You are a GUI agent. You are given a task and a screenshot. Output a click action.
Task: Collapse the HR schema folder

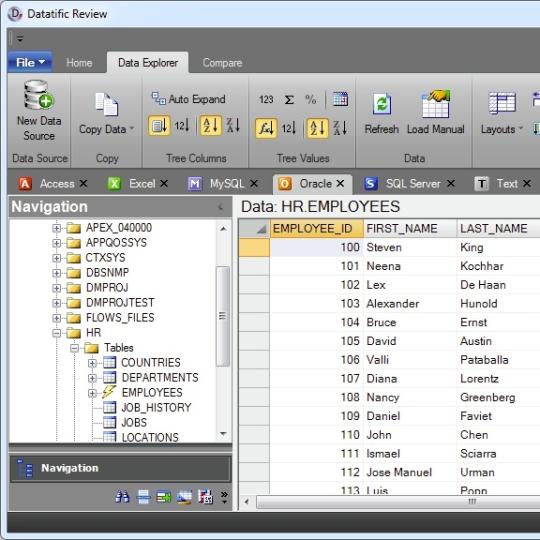[57, 333]
